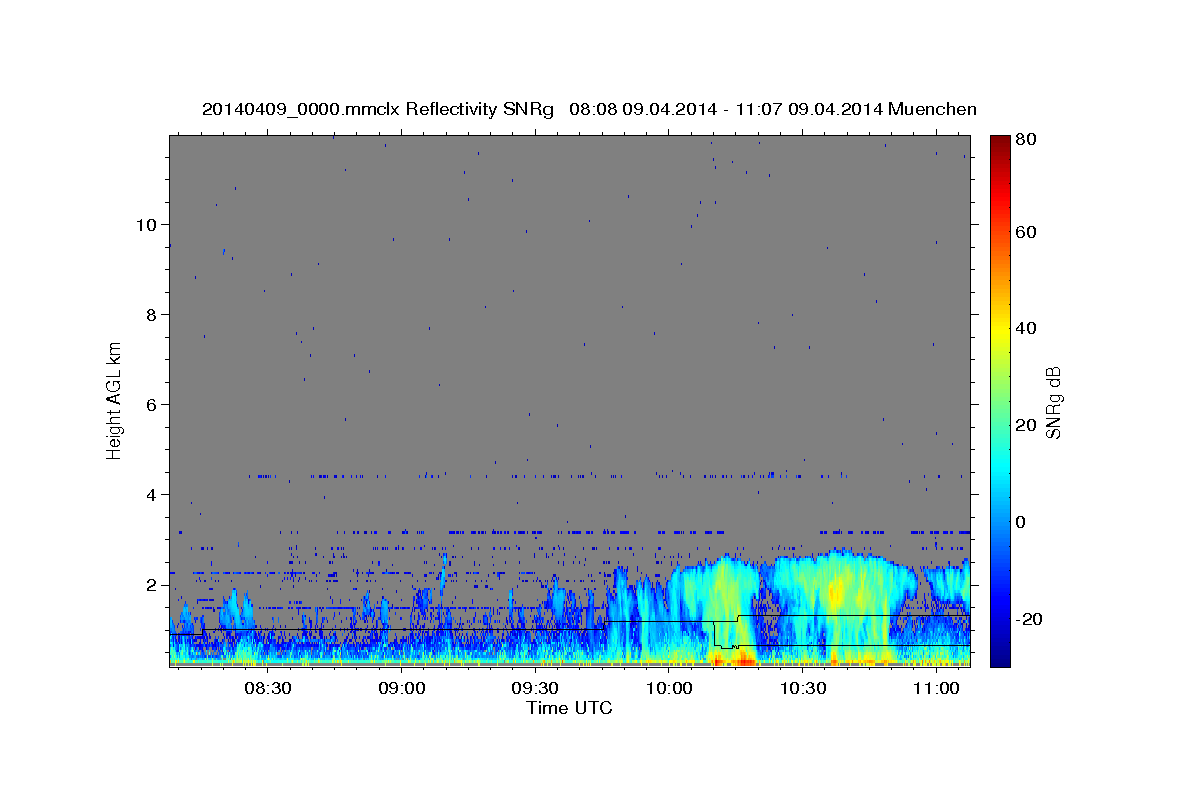
Task: Click the 'SNRg dB' colorbar label
Action: click(x=1053, y=403)
